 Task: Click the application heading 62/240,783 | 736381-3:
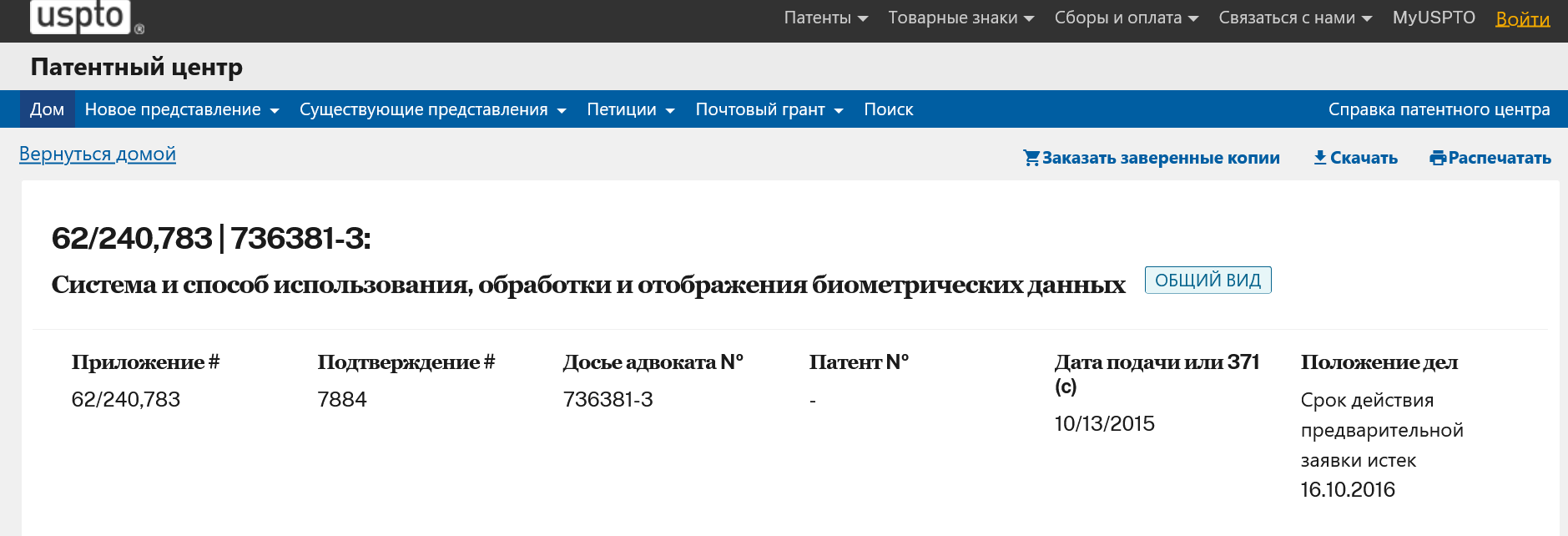(211, 239)
